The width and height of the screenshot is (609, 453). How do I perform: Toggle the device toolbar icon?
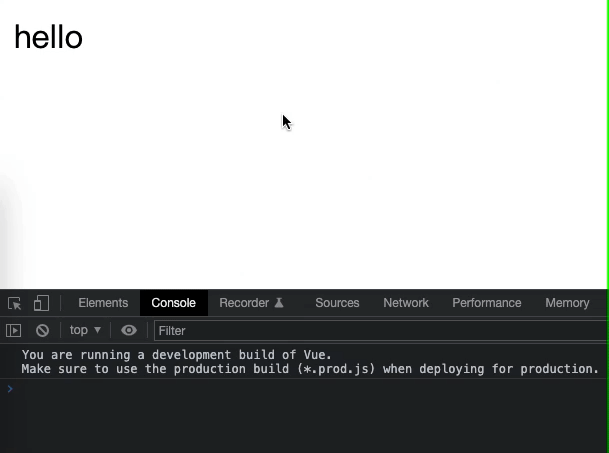pyautogui.click(x=42, y=303)
